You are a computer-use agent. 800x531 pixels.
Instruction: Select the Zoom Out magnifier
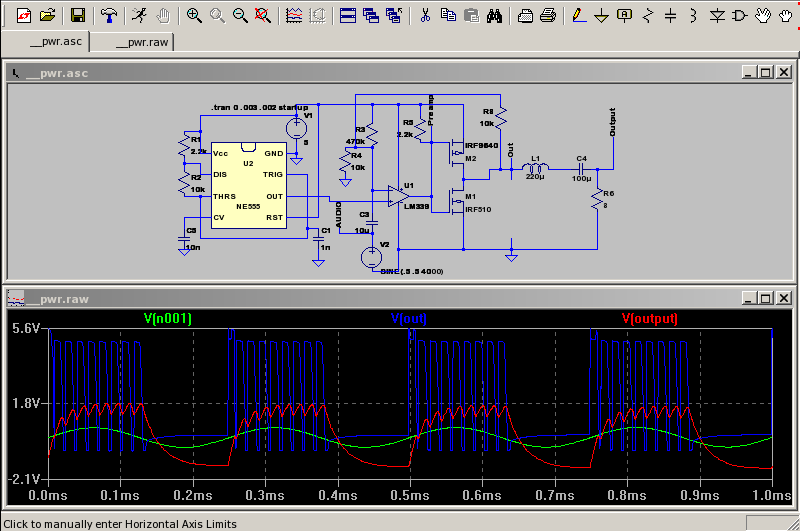tap(240, 16)
